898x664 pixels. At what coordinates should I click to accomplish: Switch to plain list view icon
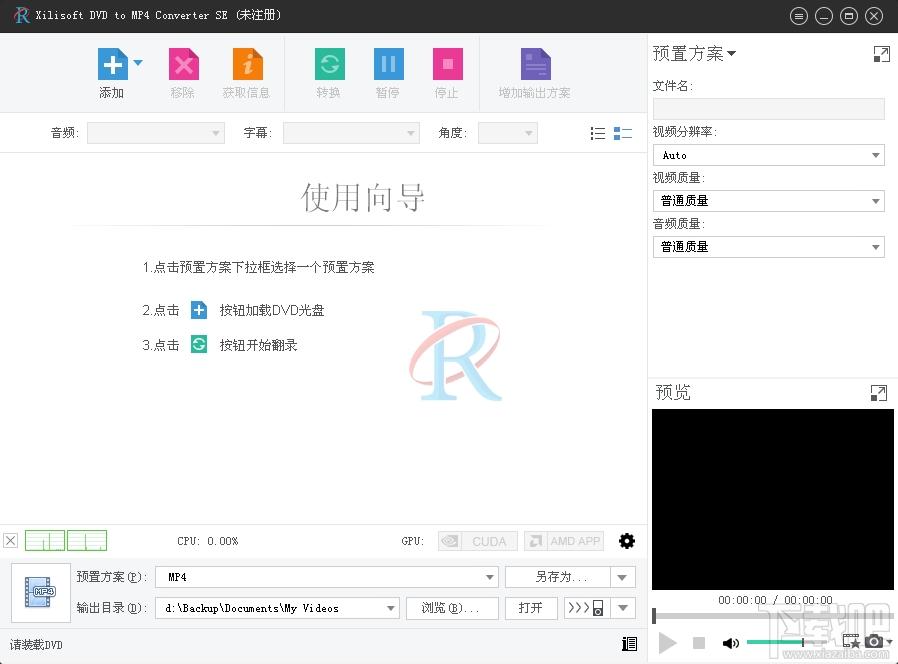coord(597,133)
